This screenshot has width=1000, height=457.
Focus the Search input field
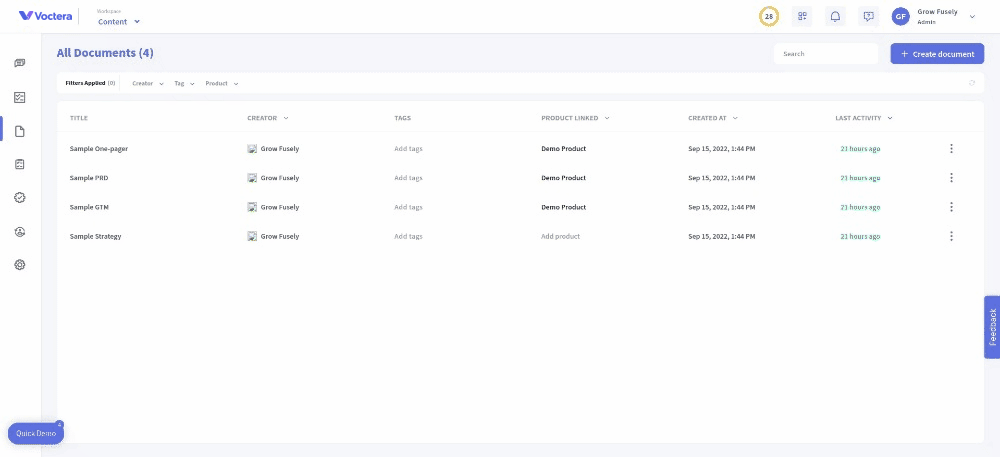coord(826,54)
